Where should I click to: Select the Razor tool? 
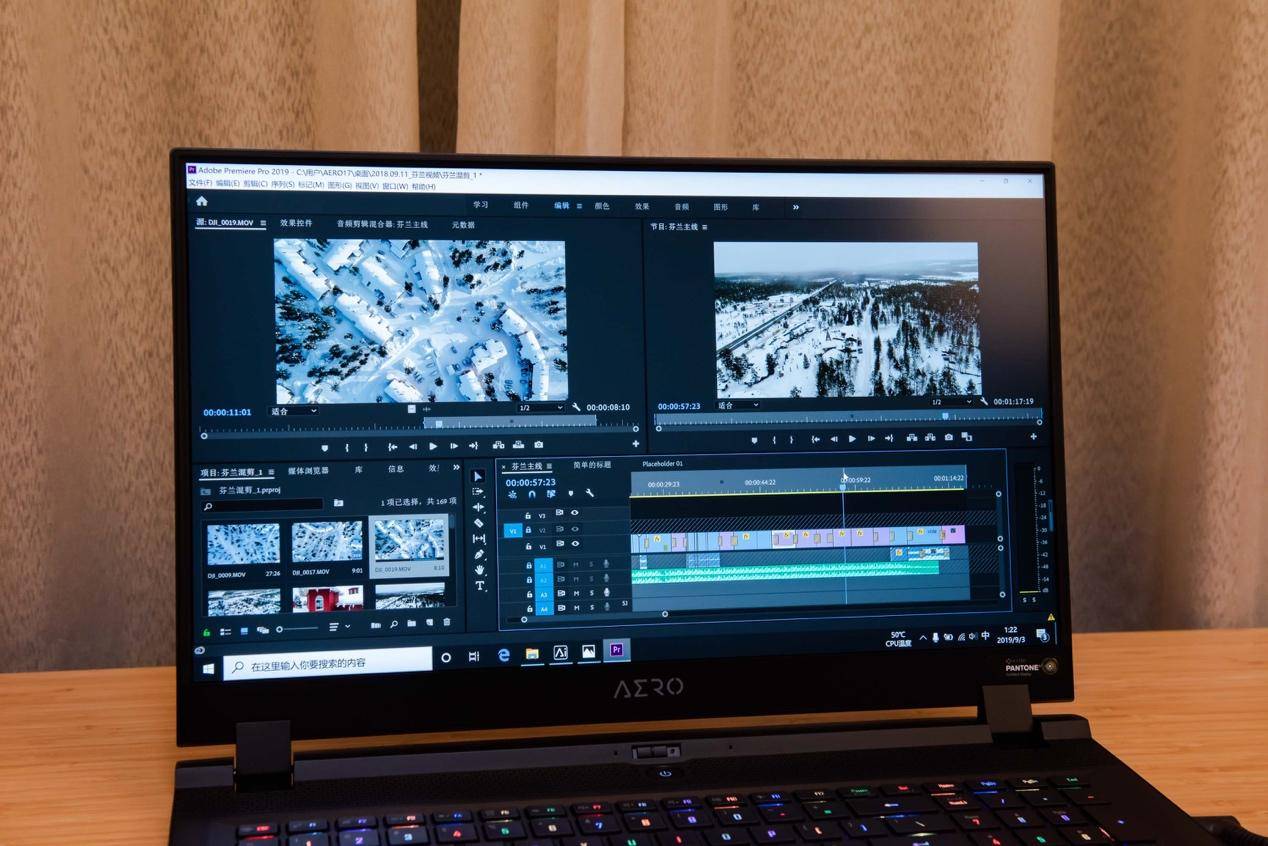[478, 523]
